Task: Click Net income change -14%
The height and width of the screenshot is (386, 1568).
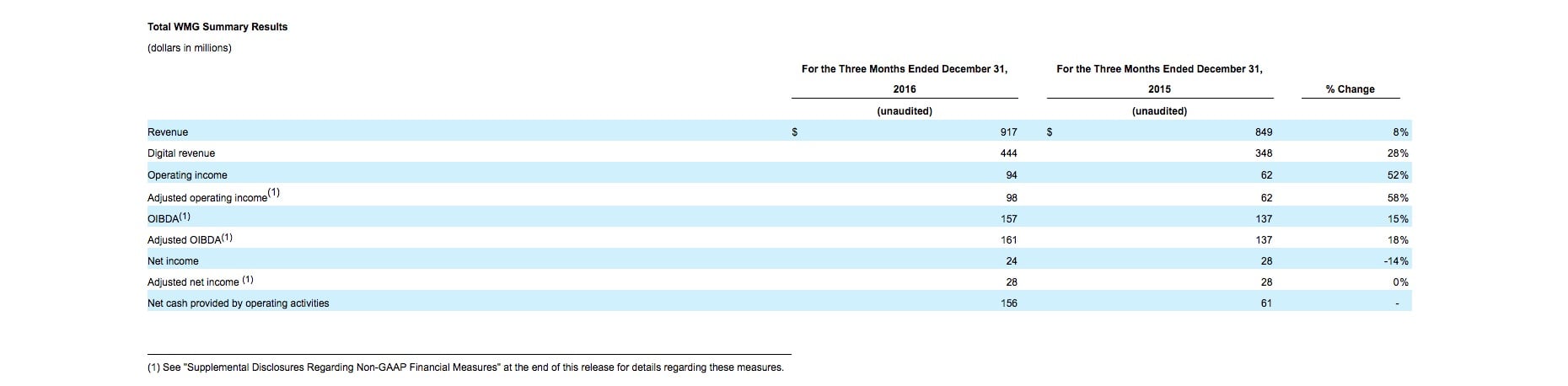Action: [x=1396, y=261]
